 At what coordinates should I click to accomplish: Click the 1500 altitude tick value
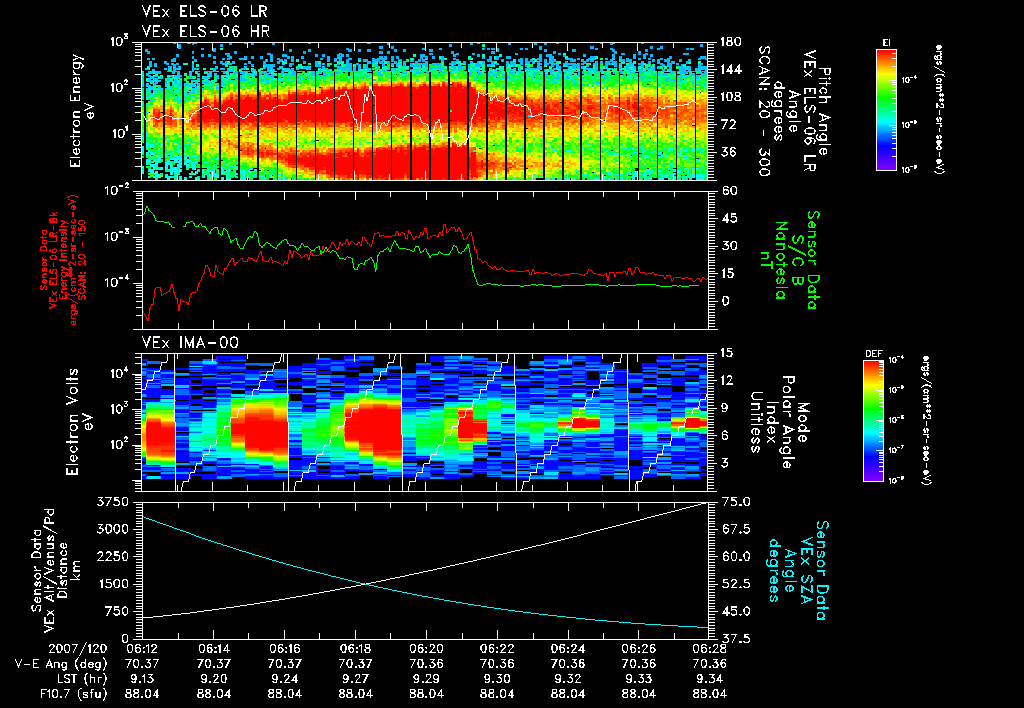point(114,584)
